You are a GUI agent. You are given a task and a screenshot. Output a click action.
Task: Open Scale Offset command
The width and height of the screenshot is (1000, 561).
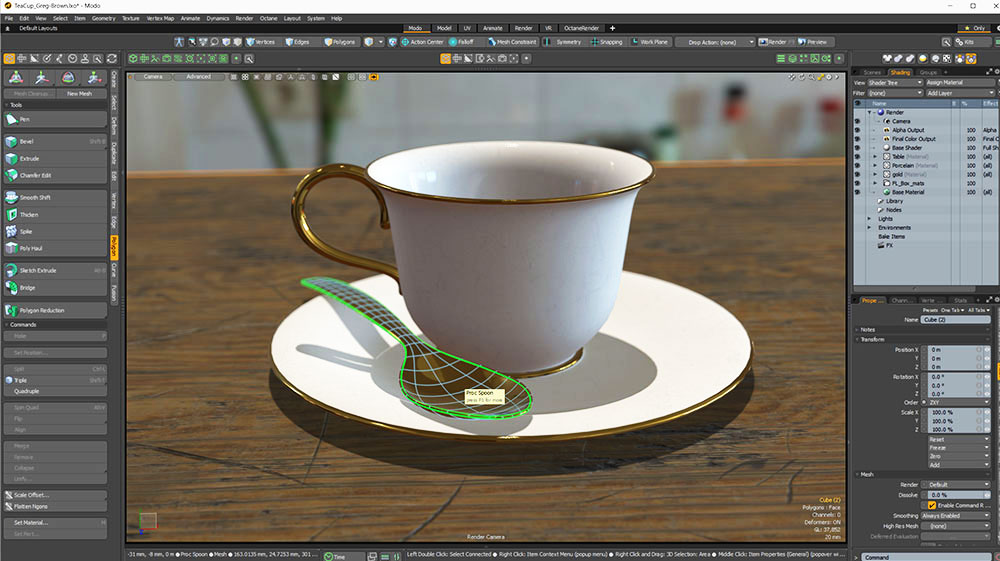[x=55, y=495]
